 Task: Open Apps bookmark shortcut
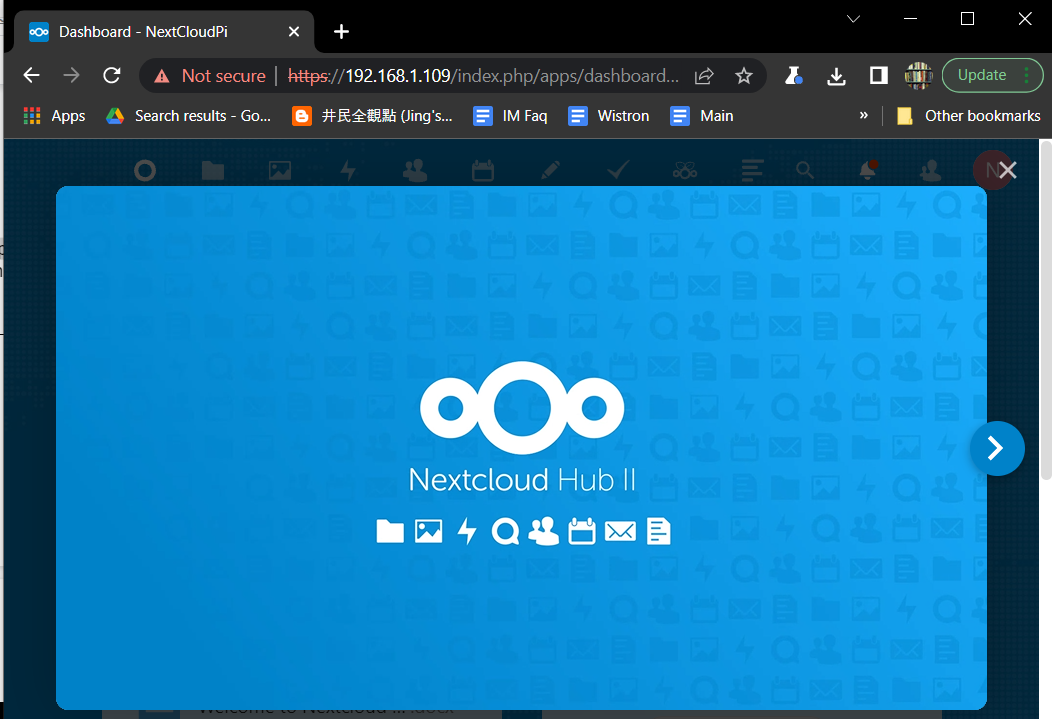coord(54,116)
